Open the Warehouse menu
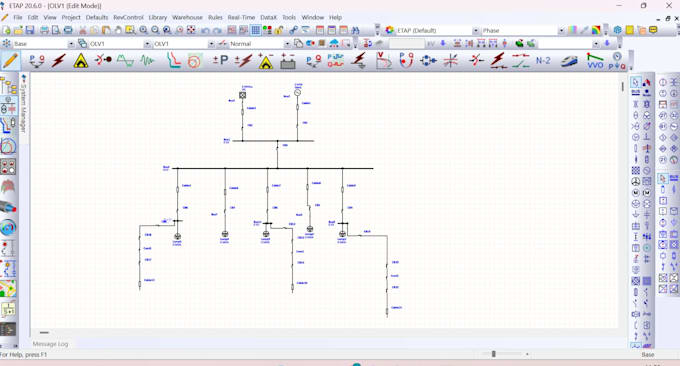The height and width of the screenshot is (366, 680). pyautogui.click(x=187, y=17)
